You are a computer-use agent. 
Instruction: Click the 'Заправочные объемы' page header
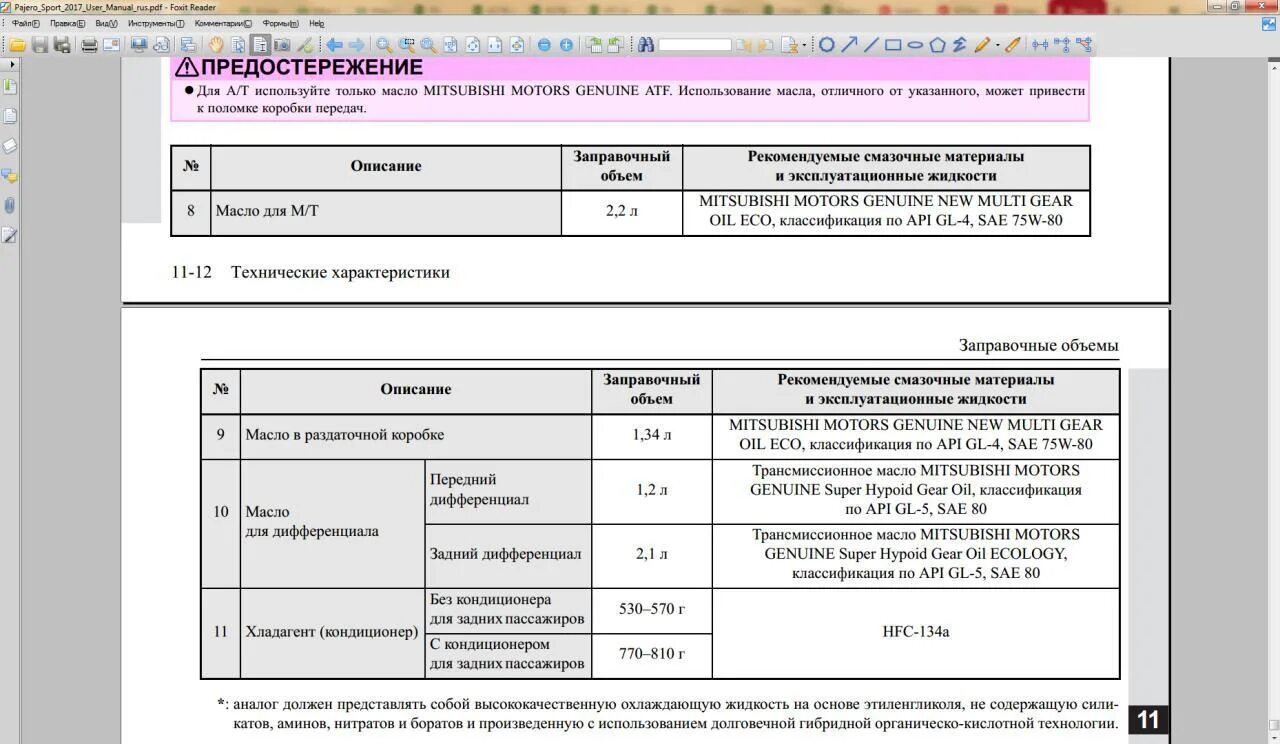pyautogui.click(x=1038, y=346)
